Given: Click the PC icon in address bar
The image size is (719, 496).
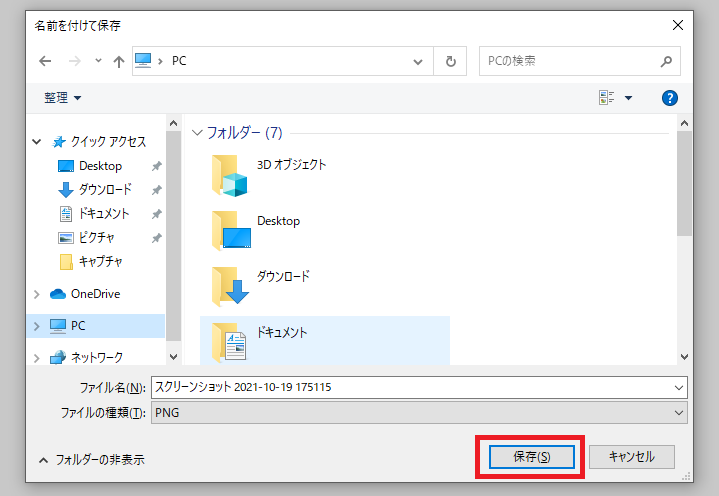Looking at the screenshot, I should point(143,61).
